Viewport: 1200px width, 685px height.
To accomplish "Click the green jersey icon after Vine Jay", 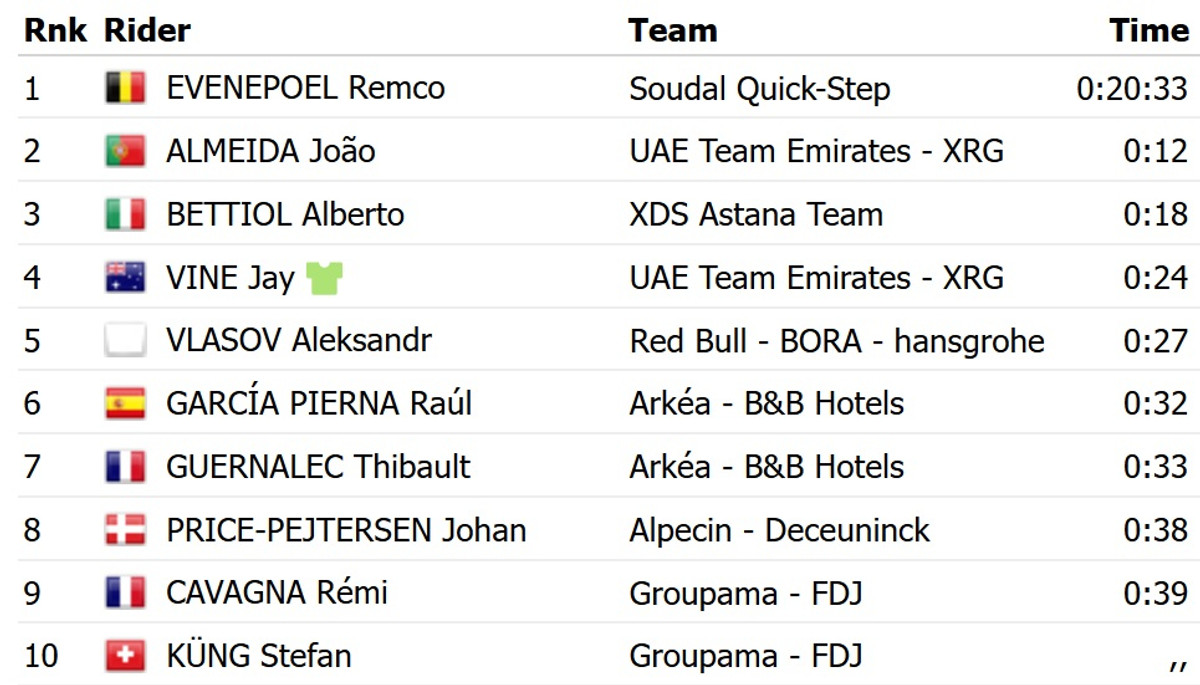I will point(325,278).
